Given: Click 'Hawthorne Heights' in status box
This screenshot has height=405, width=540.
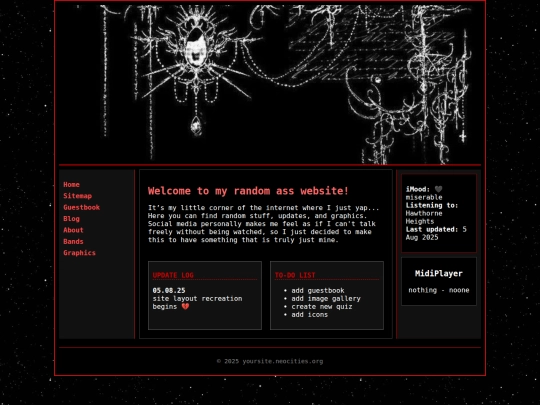Looking at the screenshot, I should pyautogui.click(x=424, y=217).
